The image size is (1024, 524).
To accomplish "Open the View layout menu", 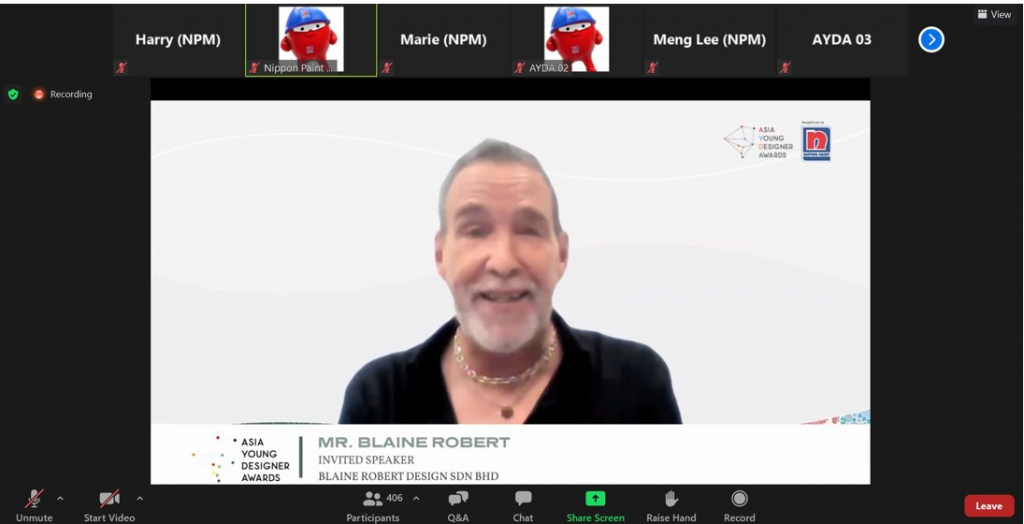I will click(x=994, y=14).
